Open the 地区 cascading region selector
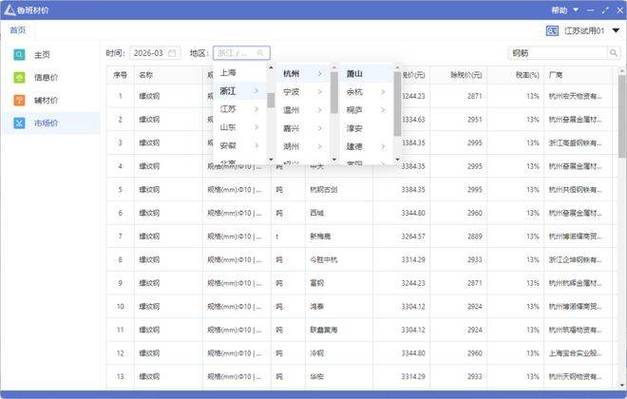The image size is (627, 399). coord(242,53)
